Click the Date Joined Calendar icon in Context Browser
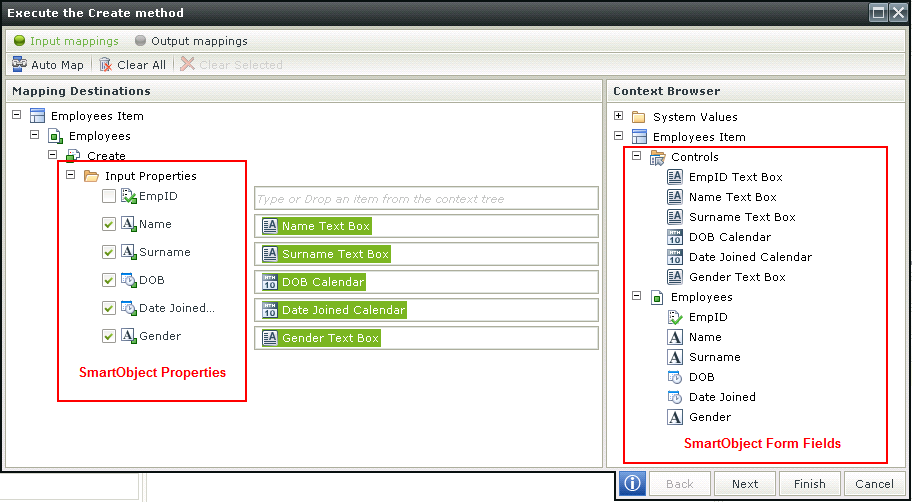This screenshot has height=502, width=912. click(675, 257)
